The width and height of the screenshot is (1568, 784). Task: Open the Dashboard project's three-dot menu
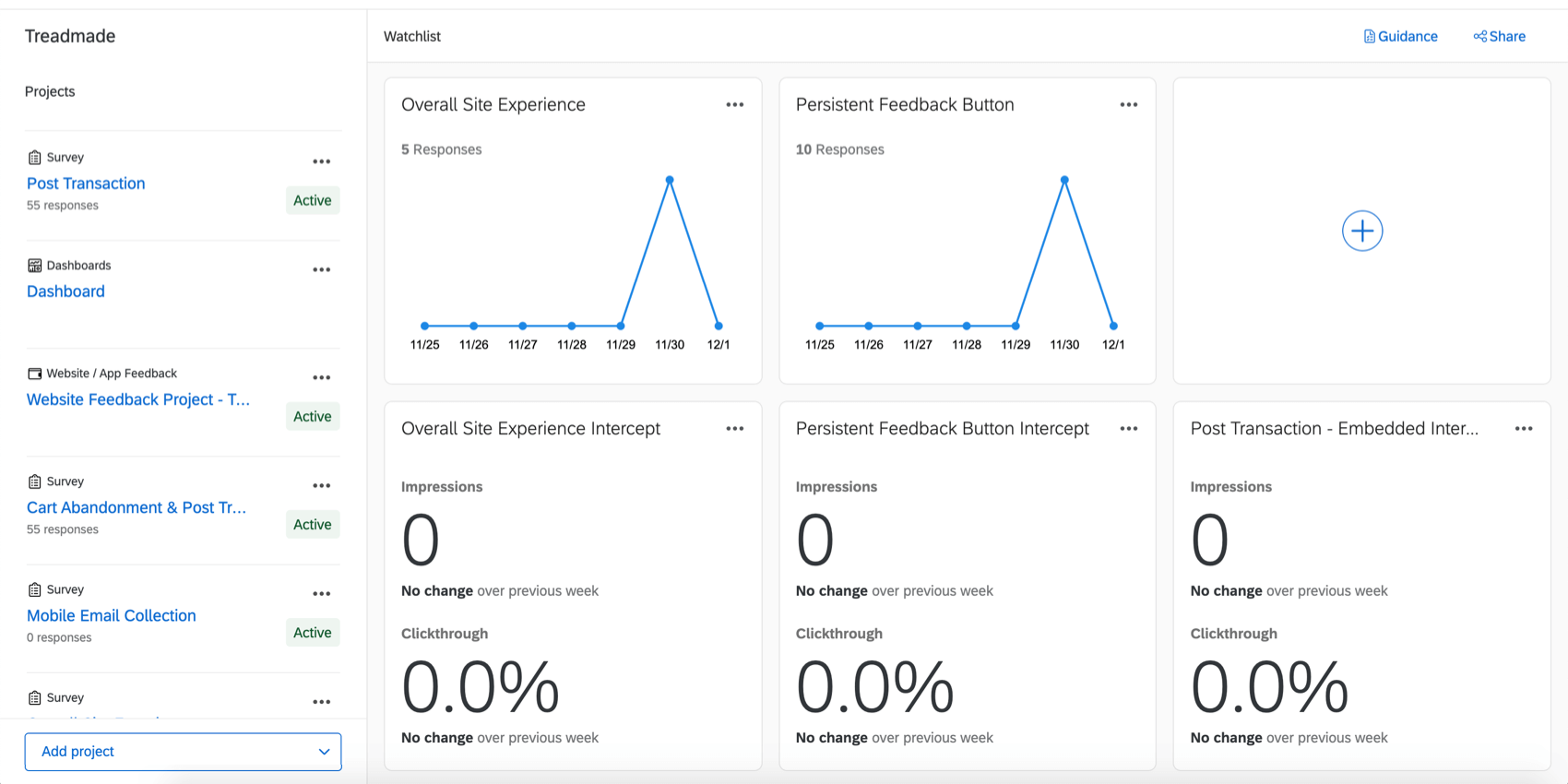(x=321, y=270)
